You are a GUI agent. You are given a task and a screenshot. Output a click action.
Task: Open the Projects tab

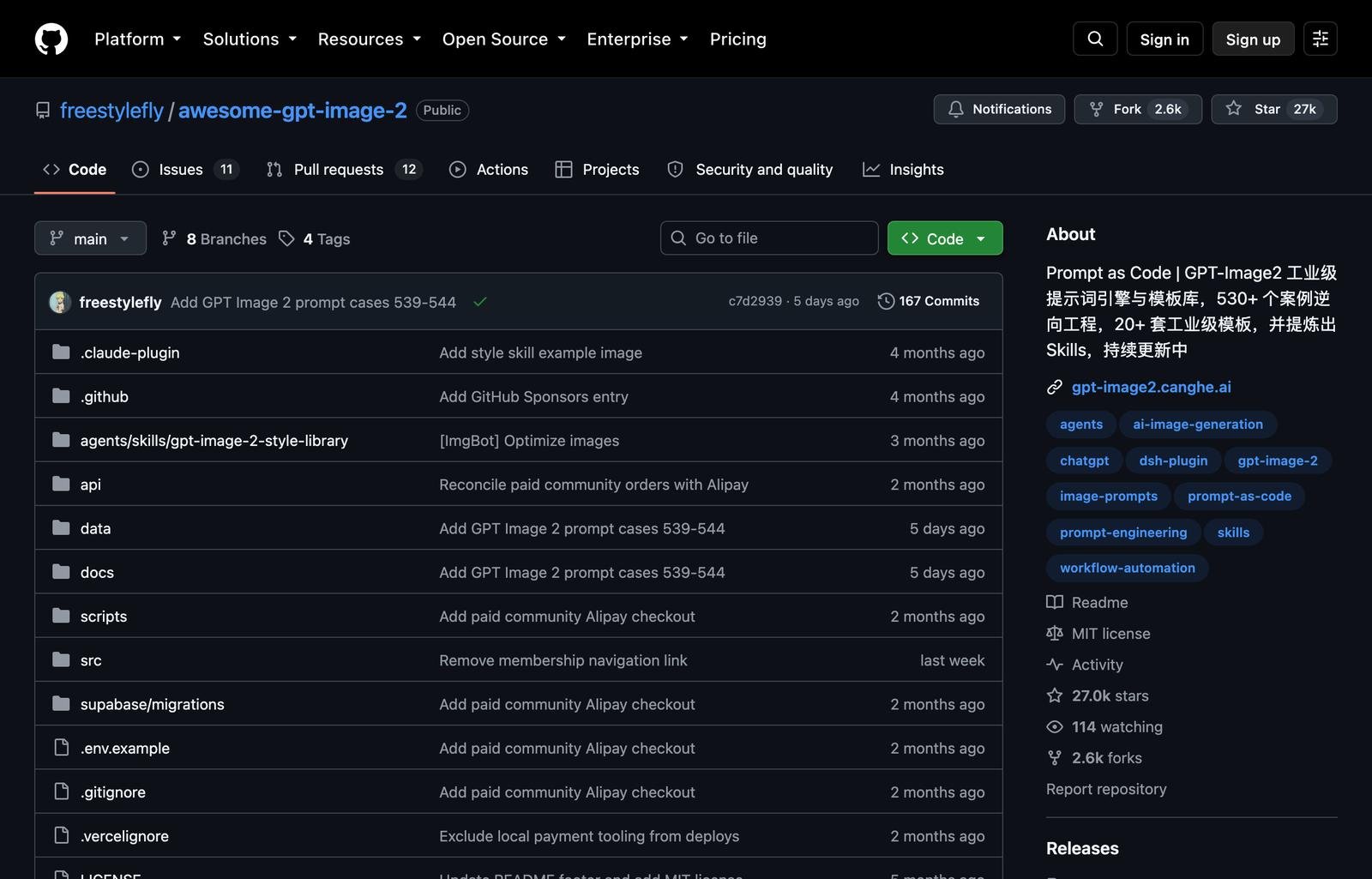(597, 170)
